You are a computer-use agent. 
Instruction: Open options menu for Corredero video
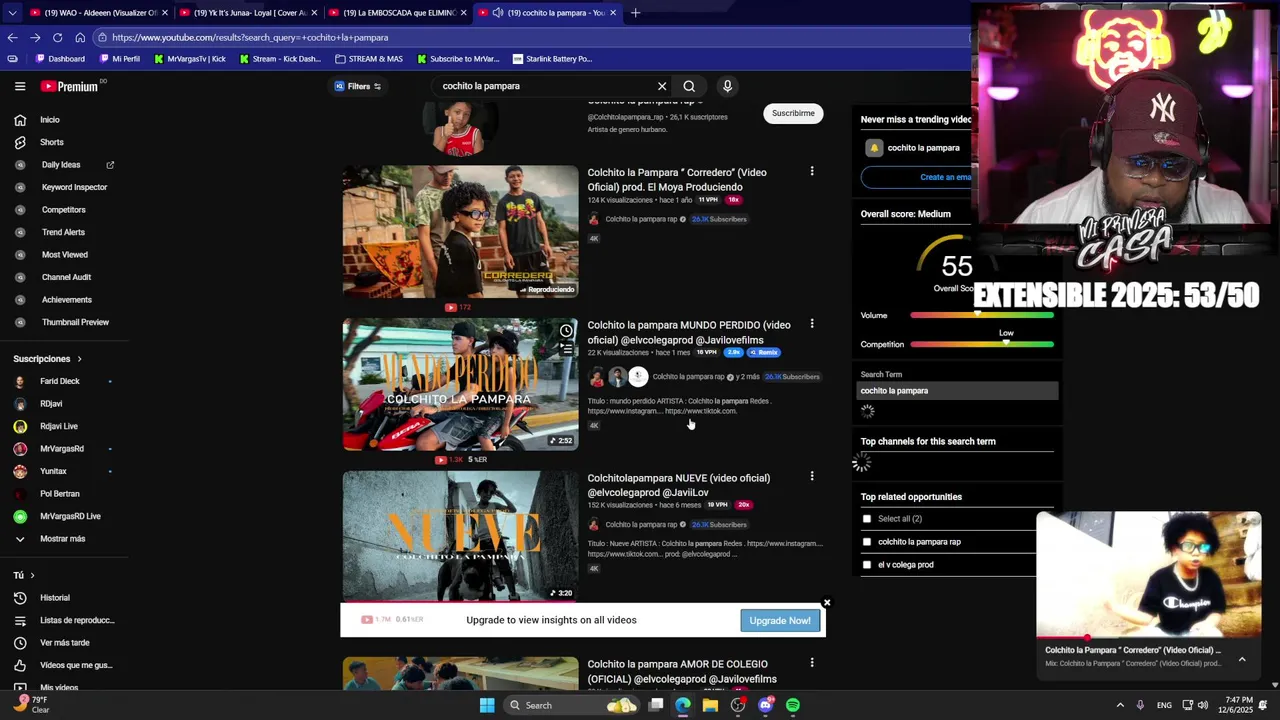[x=812, y=172]
